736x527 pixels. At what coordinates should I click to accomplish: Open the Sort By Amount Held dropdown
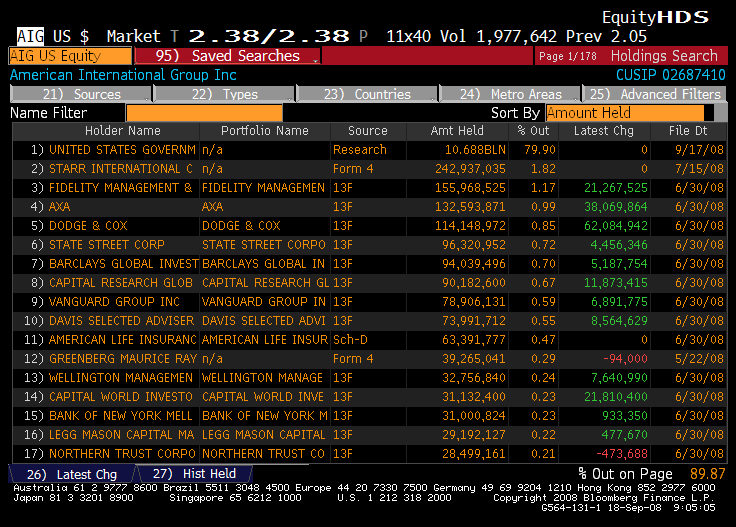tap(629, 113)
